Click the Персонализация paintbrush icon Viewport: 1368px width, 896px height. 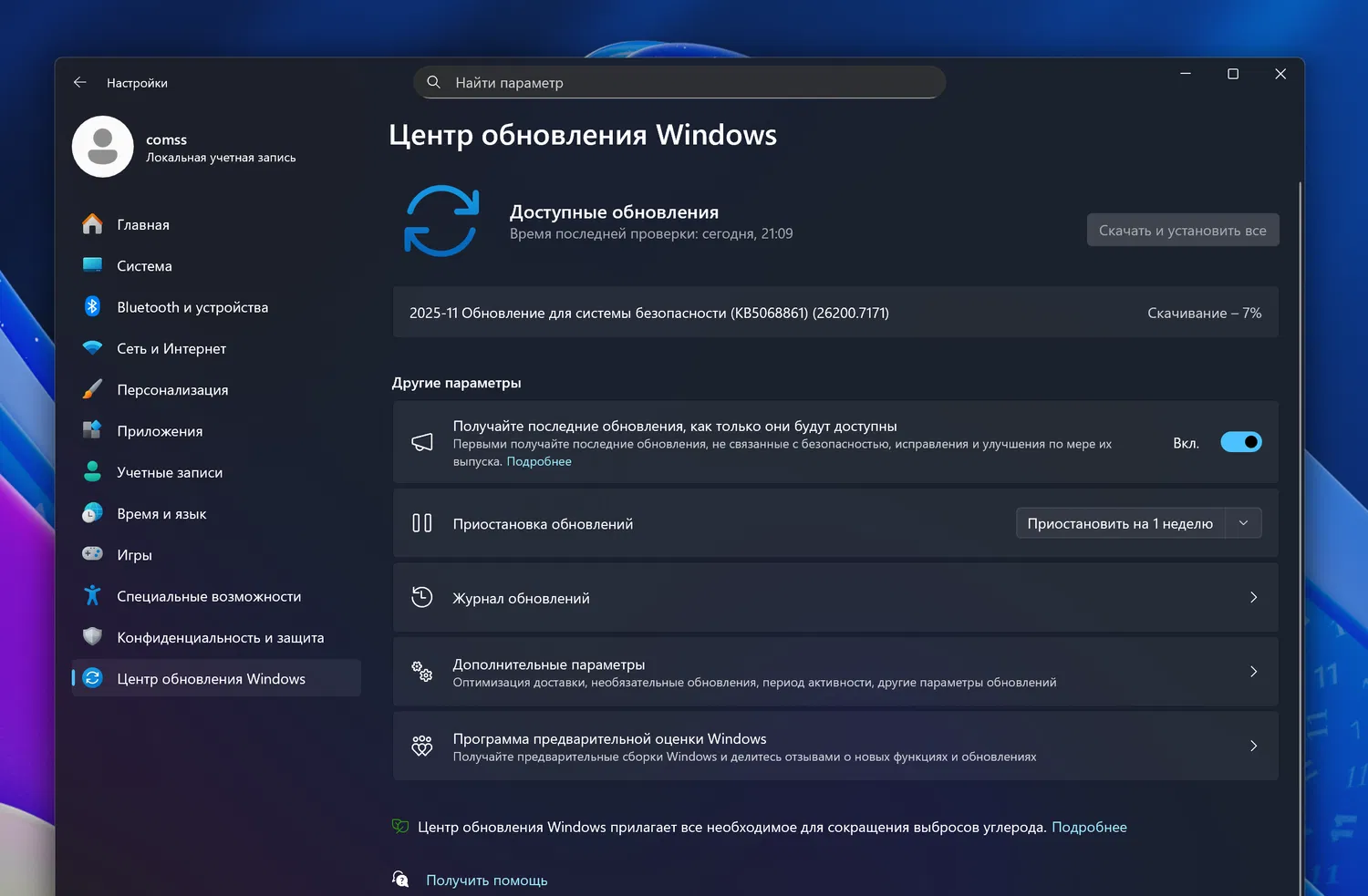pyautogui.click(x=92, y=389)
